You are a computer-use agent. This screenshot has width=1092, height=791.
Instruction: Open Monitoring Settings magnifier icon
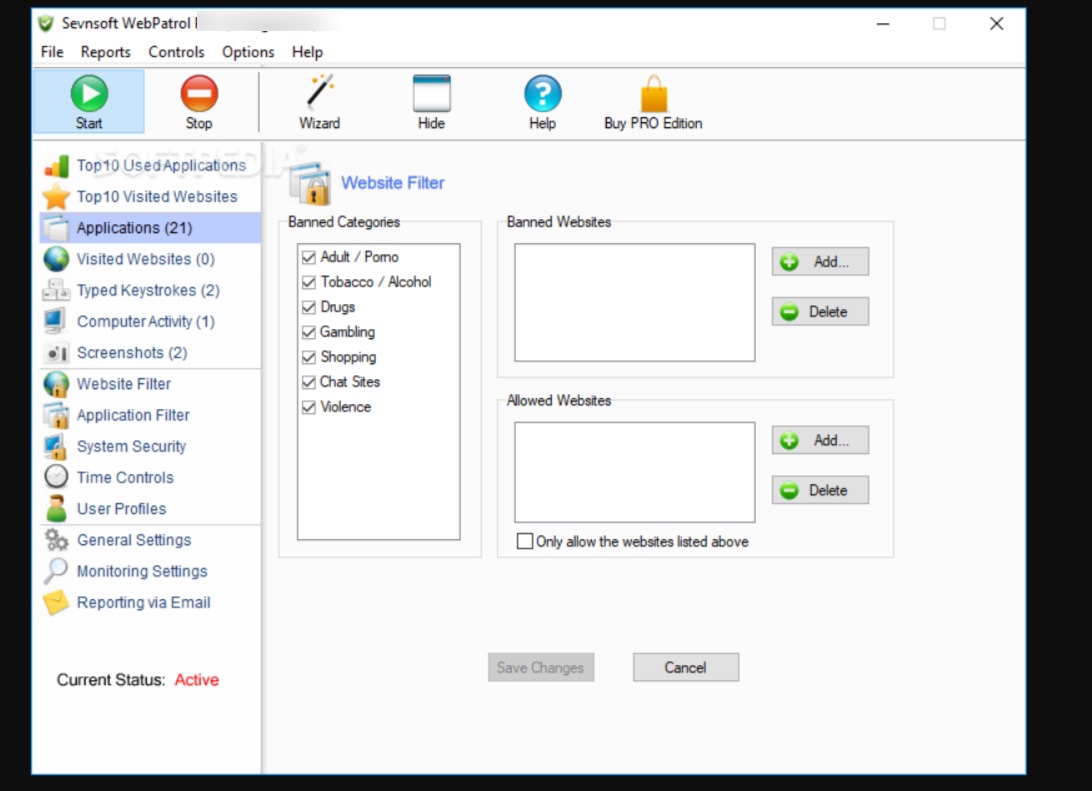tap(56, 572)
